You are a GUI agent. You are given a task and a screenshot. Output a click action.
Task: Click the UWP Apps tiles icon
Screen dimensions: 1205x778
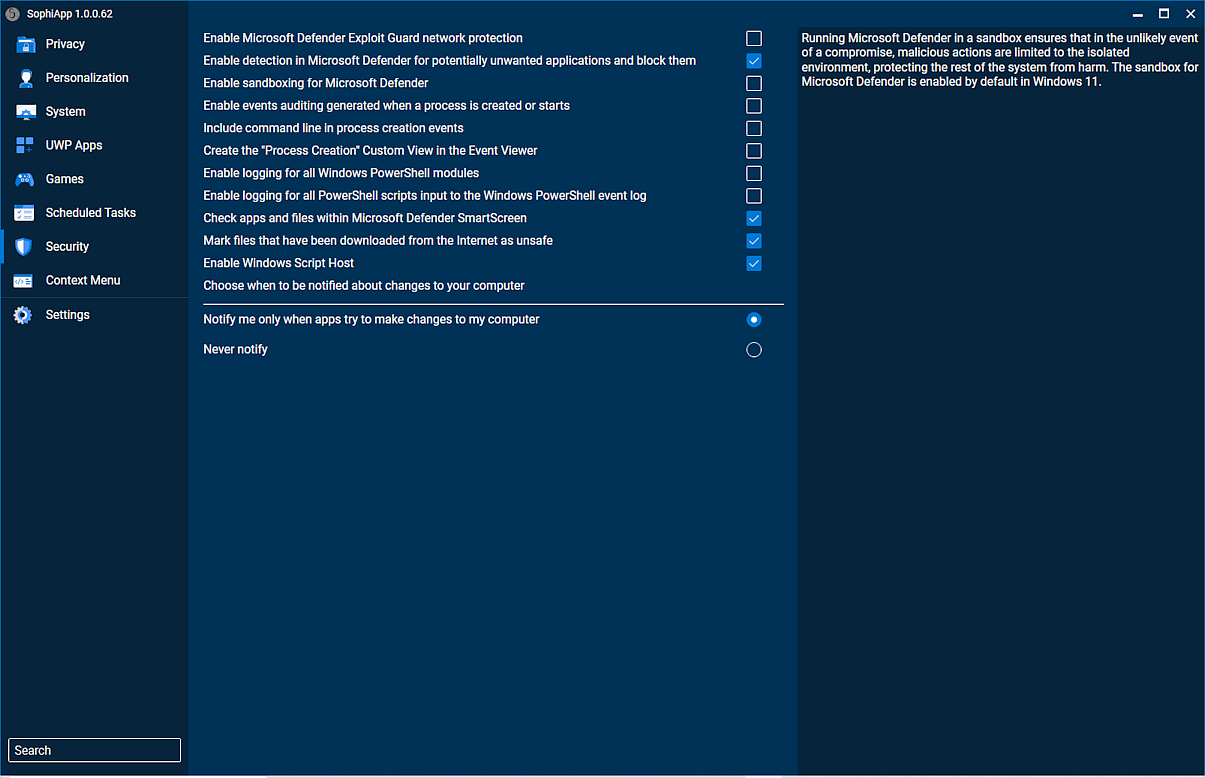click(25, 146)
